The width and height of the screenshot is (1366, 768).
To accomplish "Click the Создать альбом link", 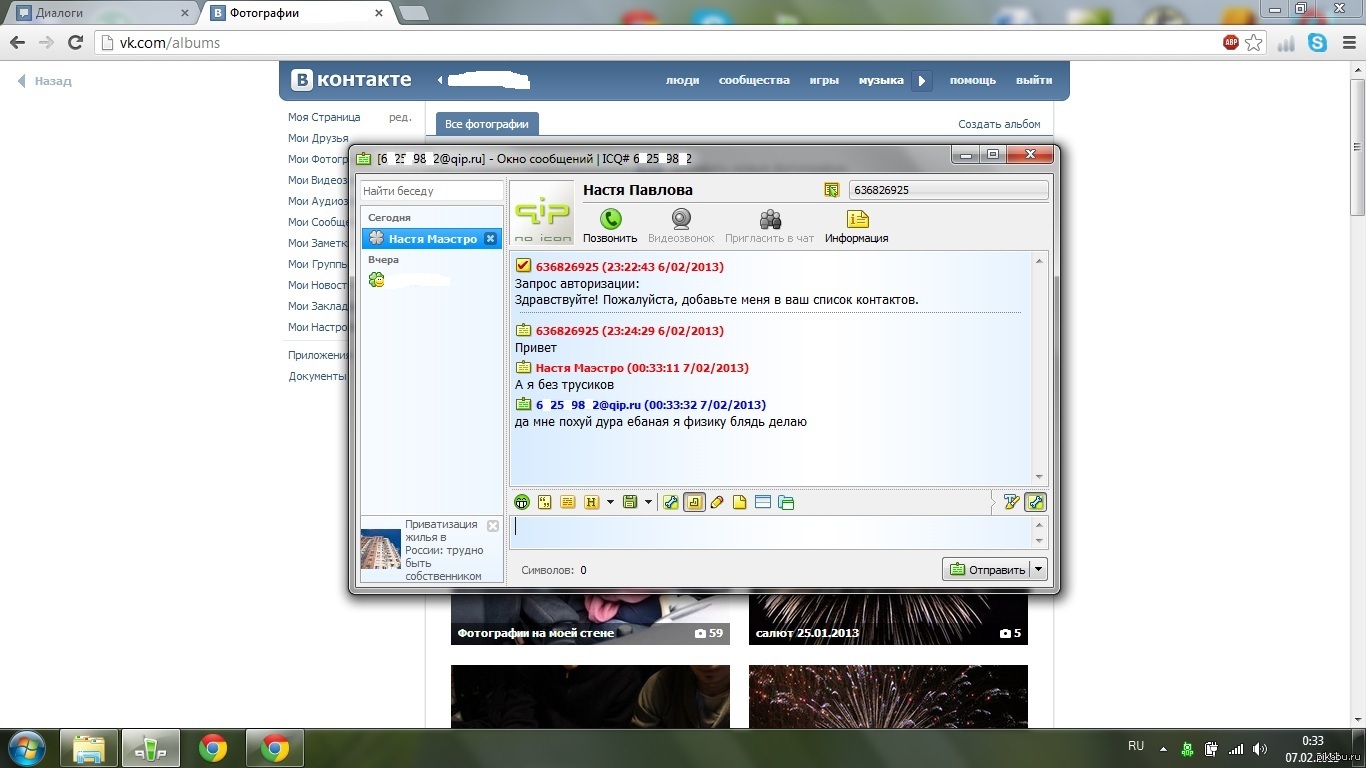I will pyautogui.click(x=999, y=124).
